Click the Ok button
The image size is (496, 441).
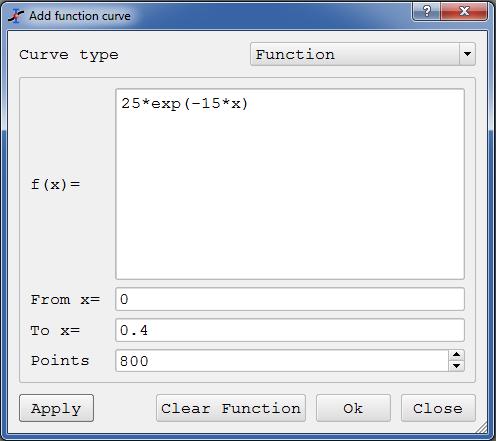coord(353,408)
